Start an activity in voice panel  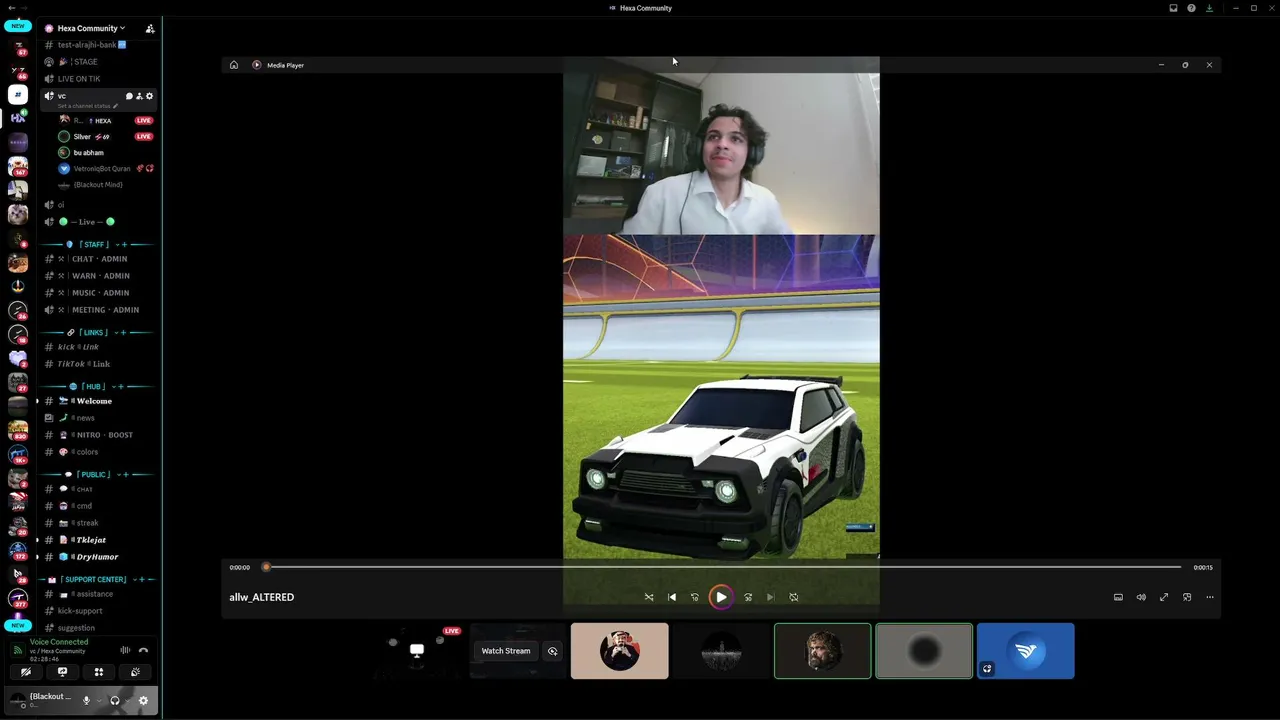coord(98,672)
